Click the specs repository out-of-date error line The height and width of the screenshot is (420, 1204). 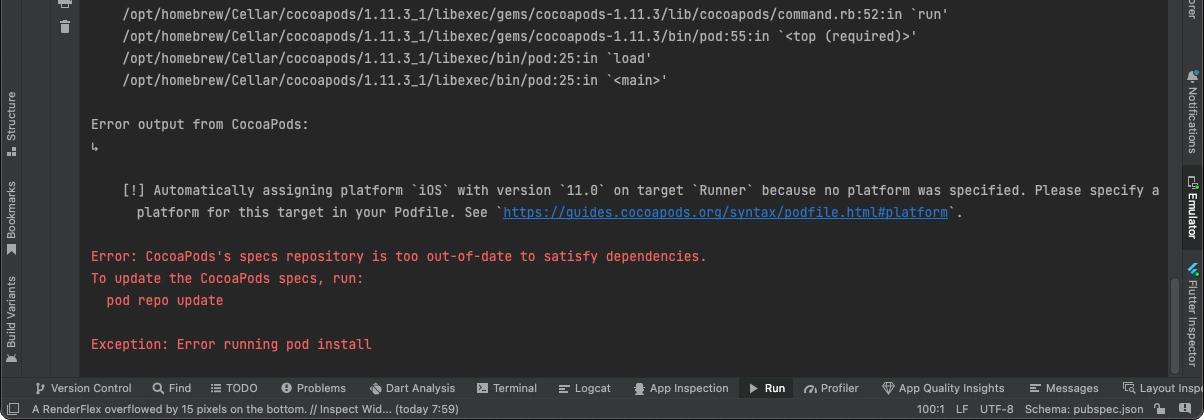pyautogui.click(x=399, y=256)
